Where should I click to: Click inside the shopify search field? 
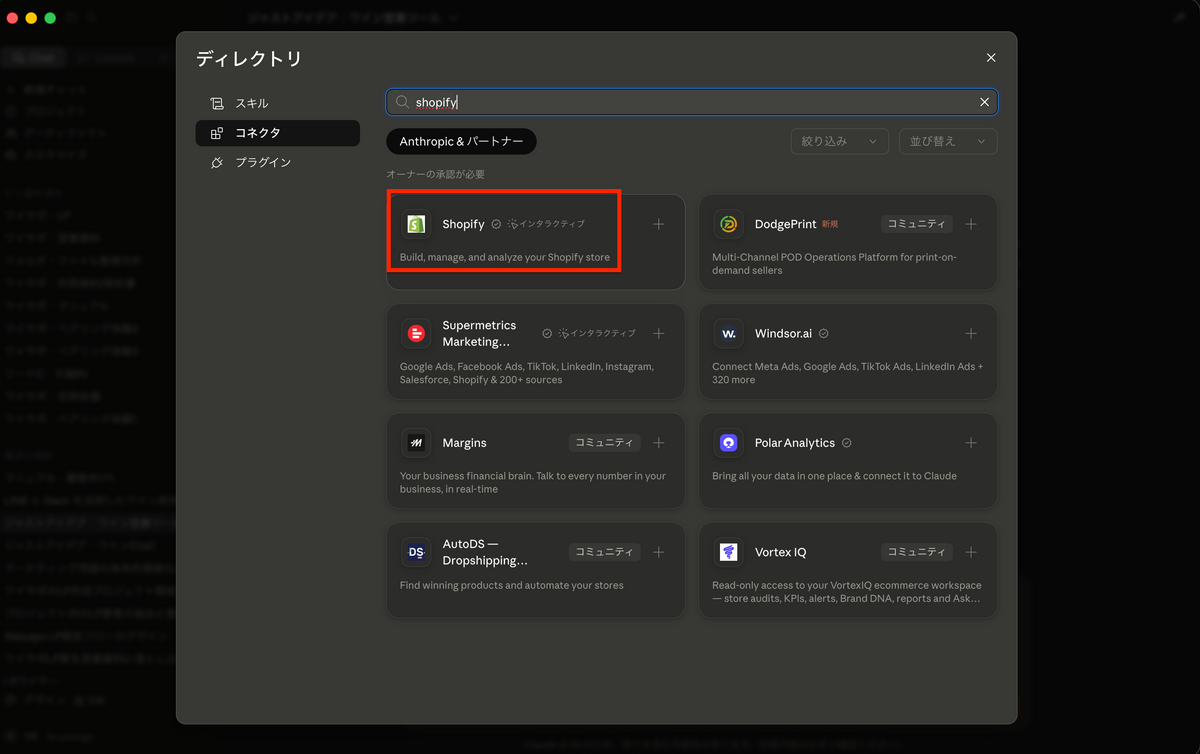[x=692, y=102]
